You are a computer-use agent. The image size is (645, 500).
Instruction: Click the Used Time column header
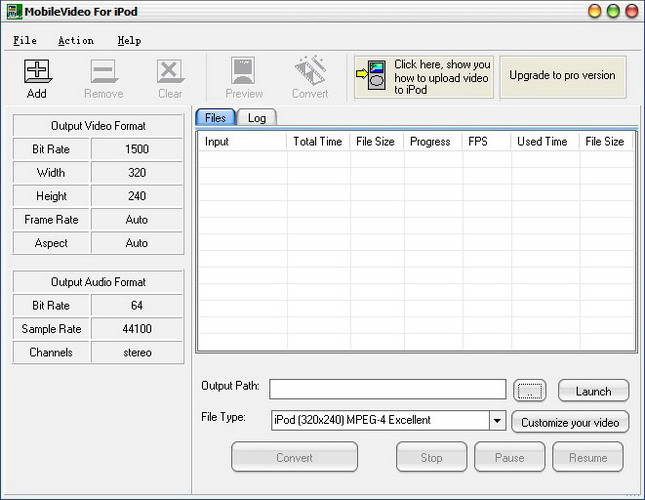pyautogui.click(x=545, y=141)
